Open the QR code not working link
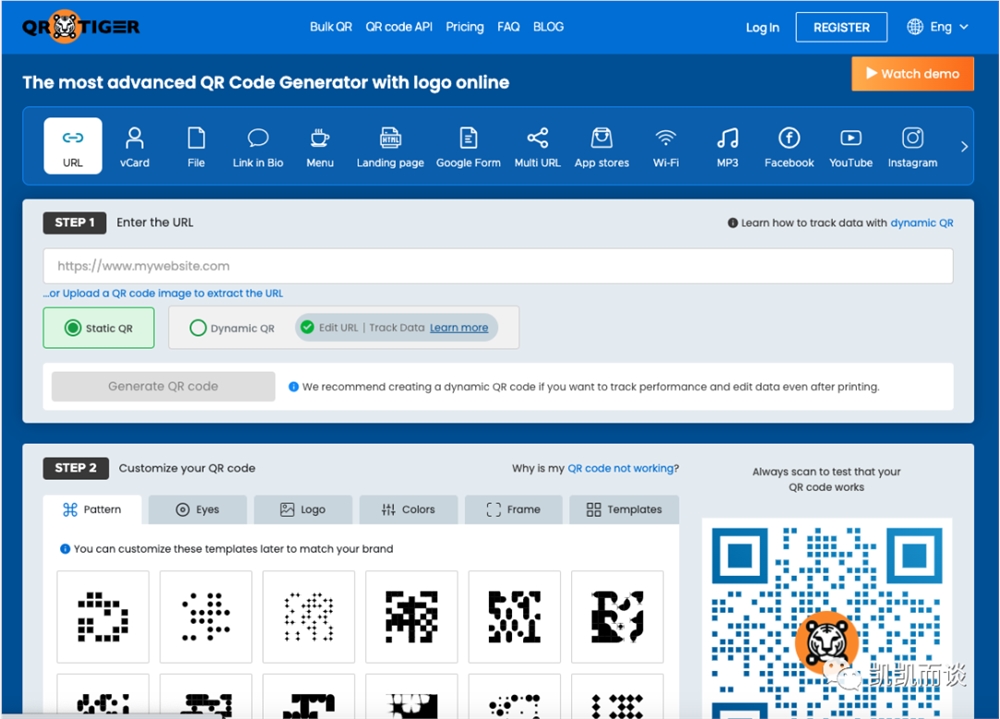1000x719 pixels. click(x=621, y=468)
